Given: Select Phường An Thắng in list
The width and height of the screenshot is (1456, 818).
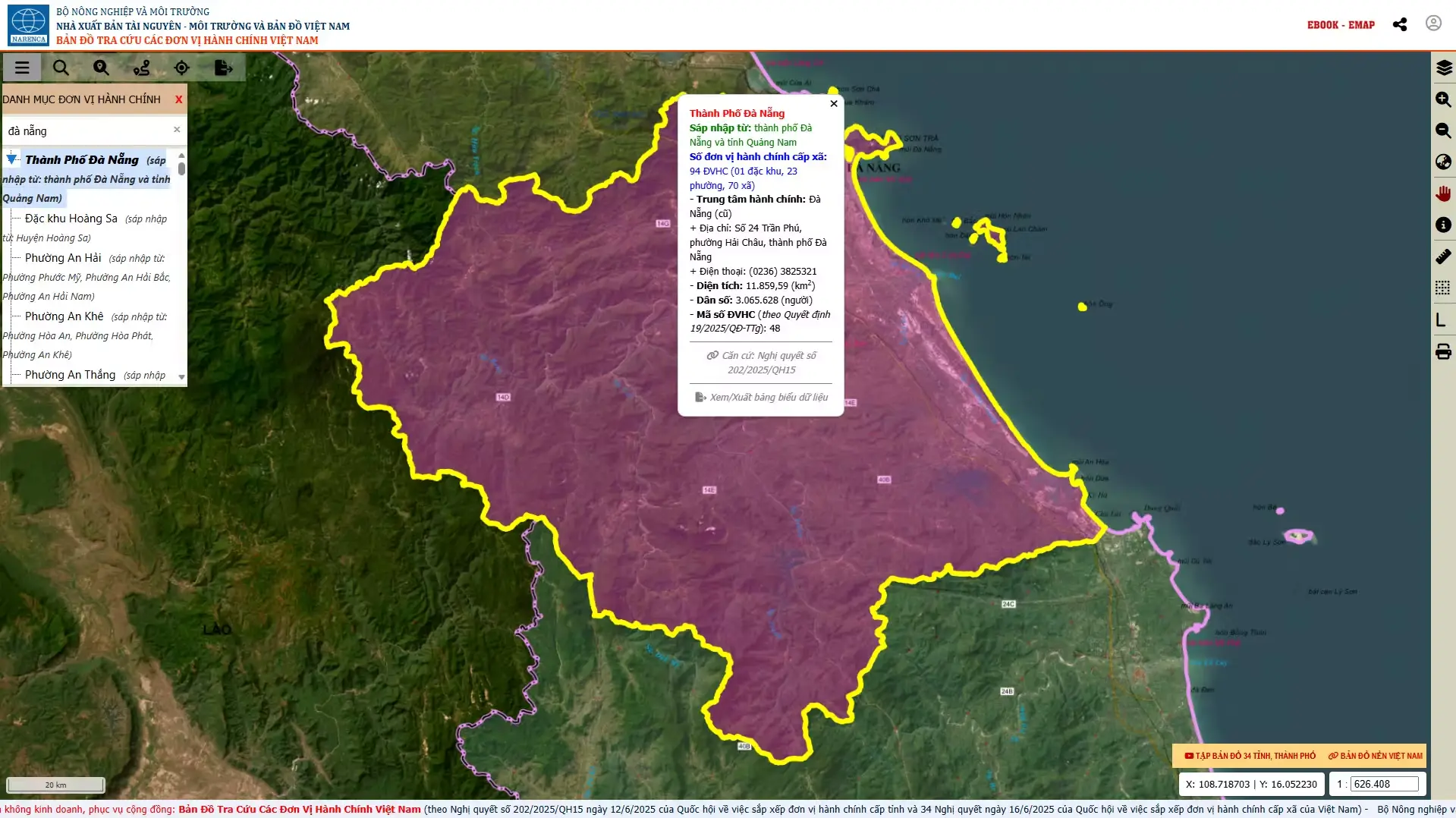Looking at the screenshot, I should pyautogui.click(x=70, y=375).
